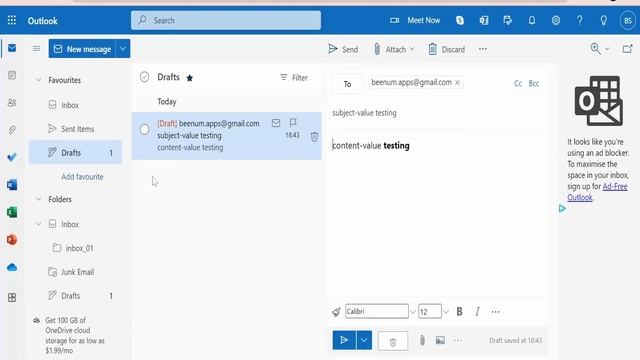Click Add favourite link

coord(82,177)
